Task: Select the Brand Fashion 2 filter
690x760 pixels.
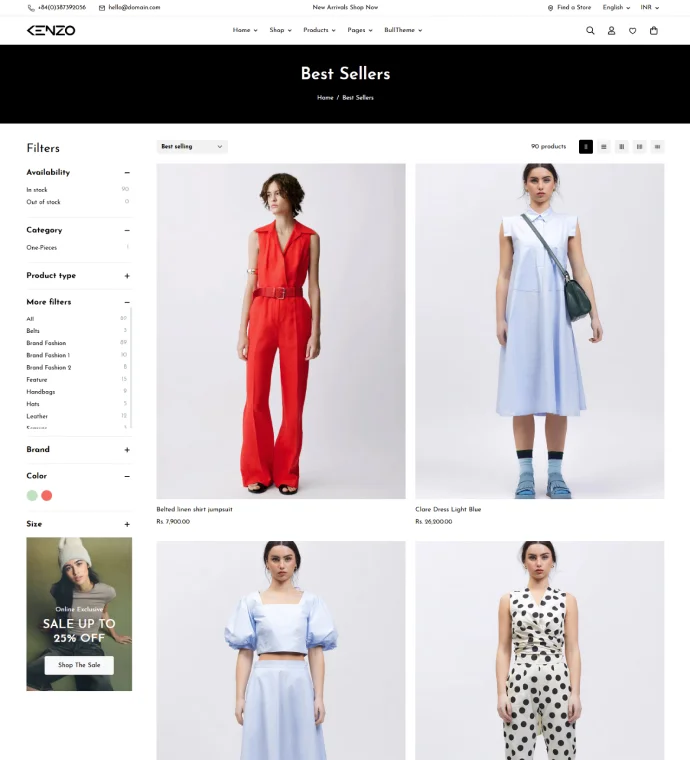Action: 48,367
